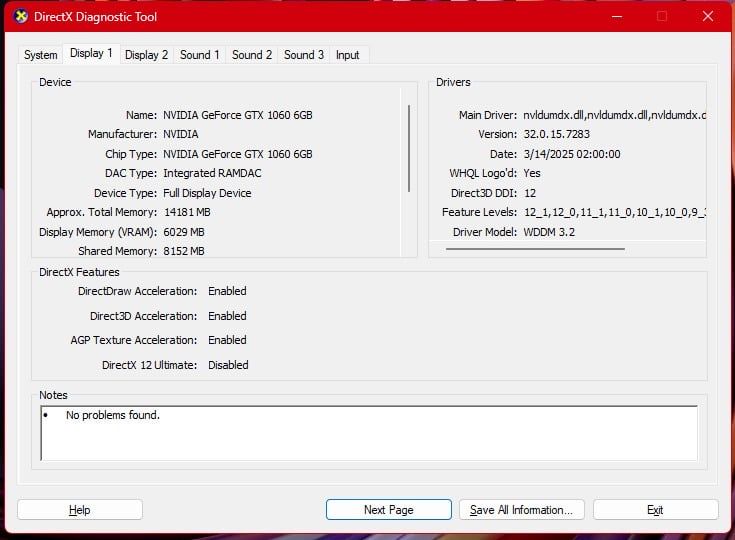
Task: Click the Main Driver nvldumdx.dll value
Action: 615,115
